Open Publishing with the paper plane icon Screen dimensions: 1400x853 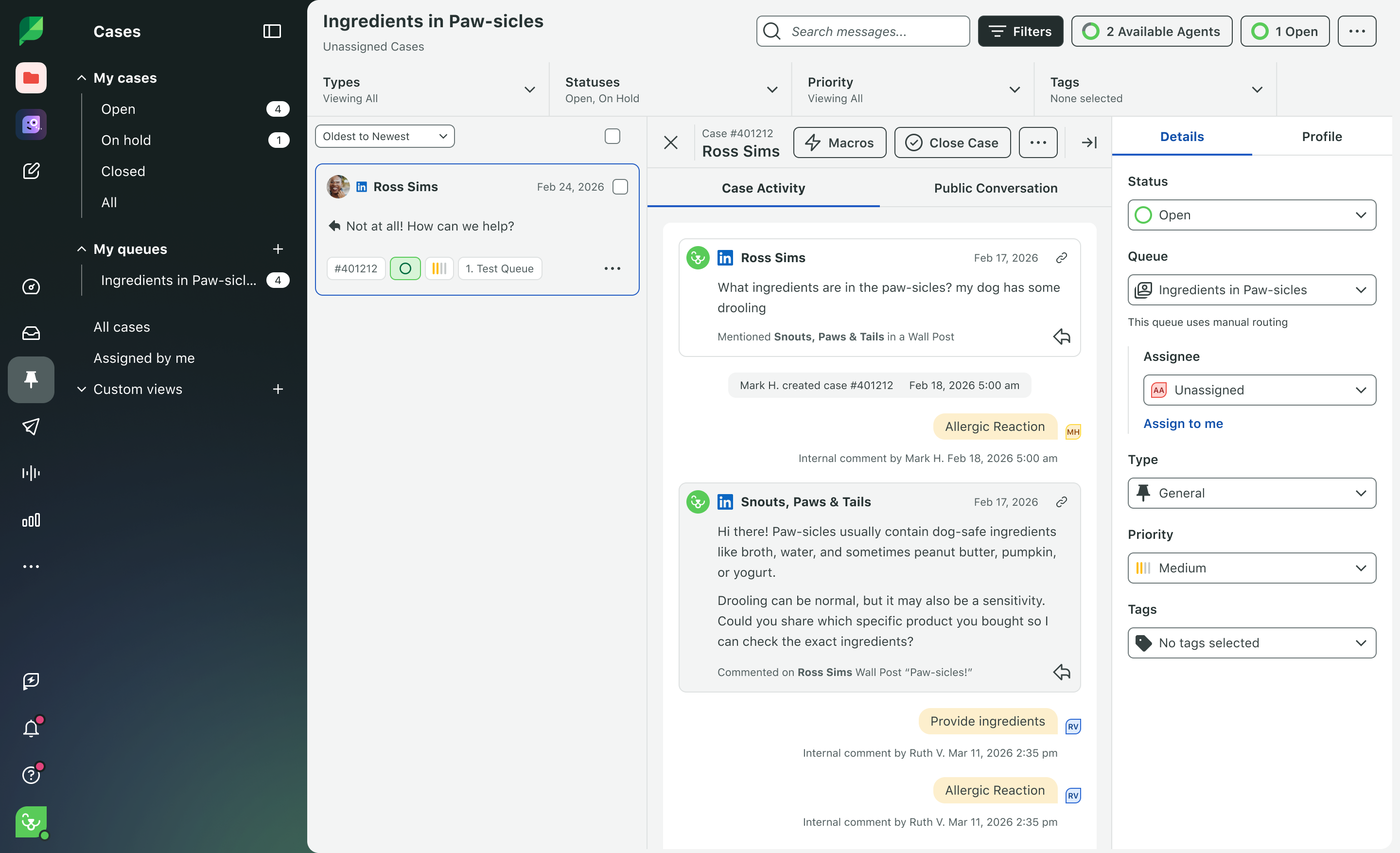coord(31,427)
